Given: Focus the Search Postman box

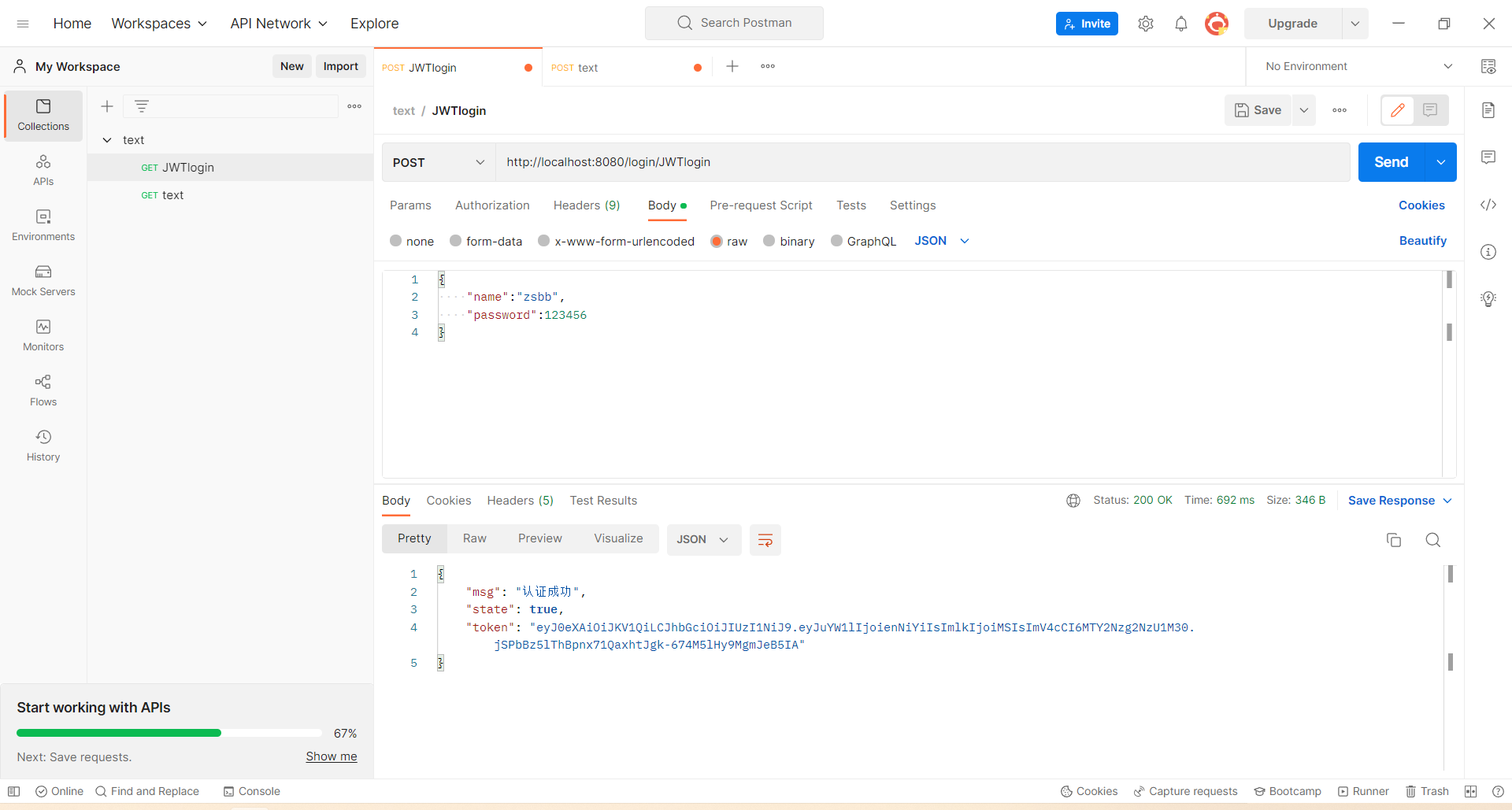Looking at the screenshot, I should coord(734,23).
